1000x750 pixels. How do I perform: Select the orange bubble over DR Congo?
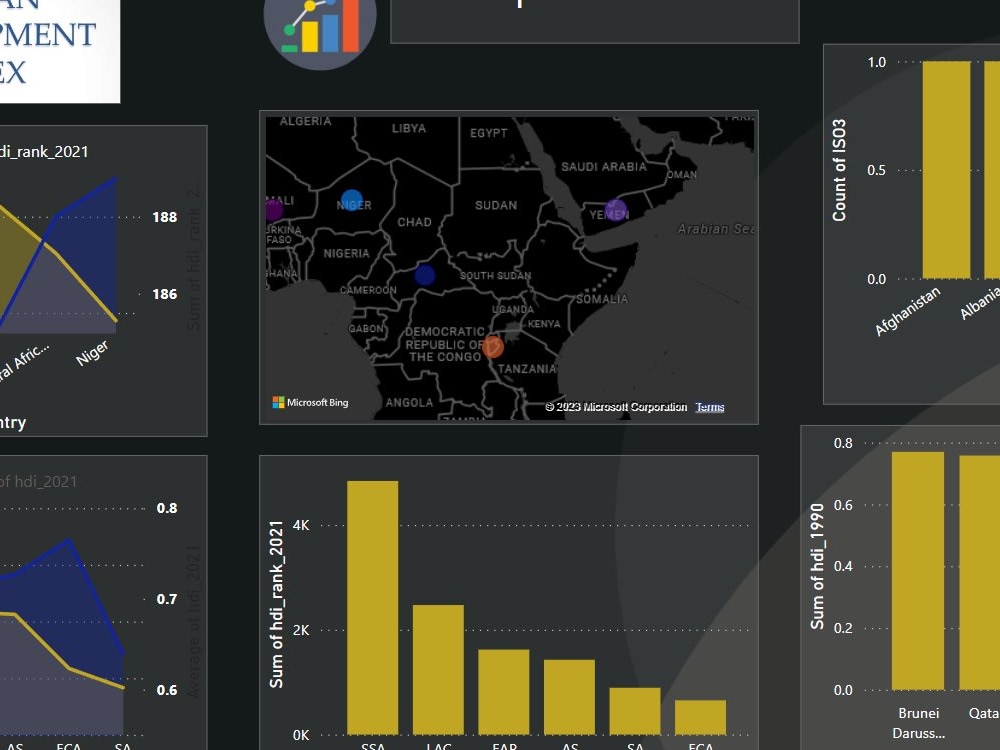click(x=492, y=349)
